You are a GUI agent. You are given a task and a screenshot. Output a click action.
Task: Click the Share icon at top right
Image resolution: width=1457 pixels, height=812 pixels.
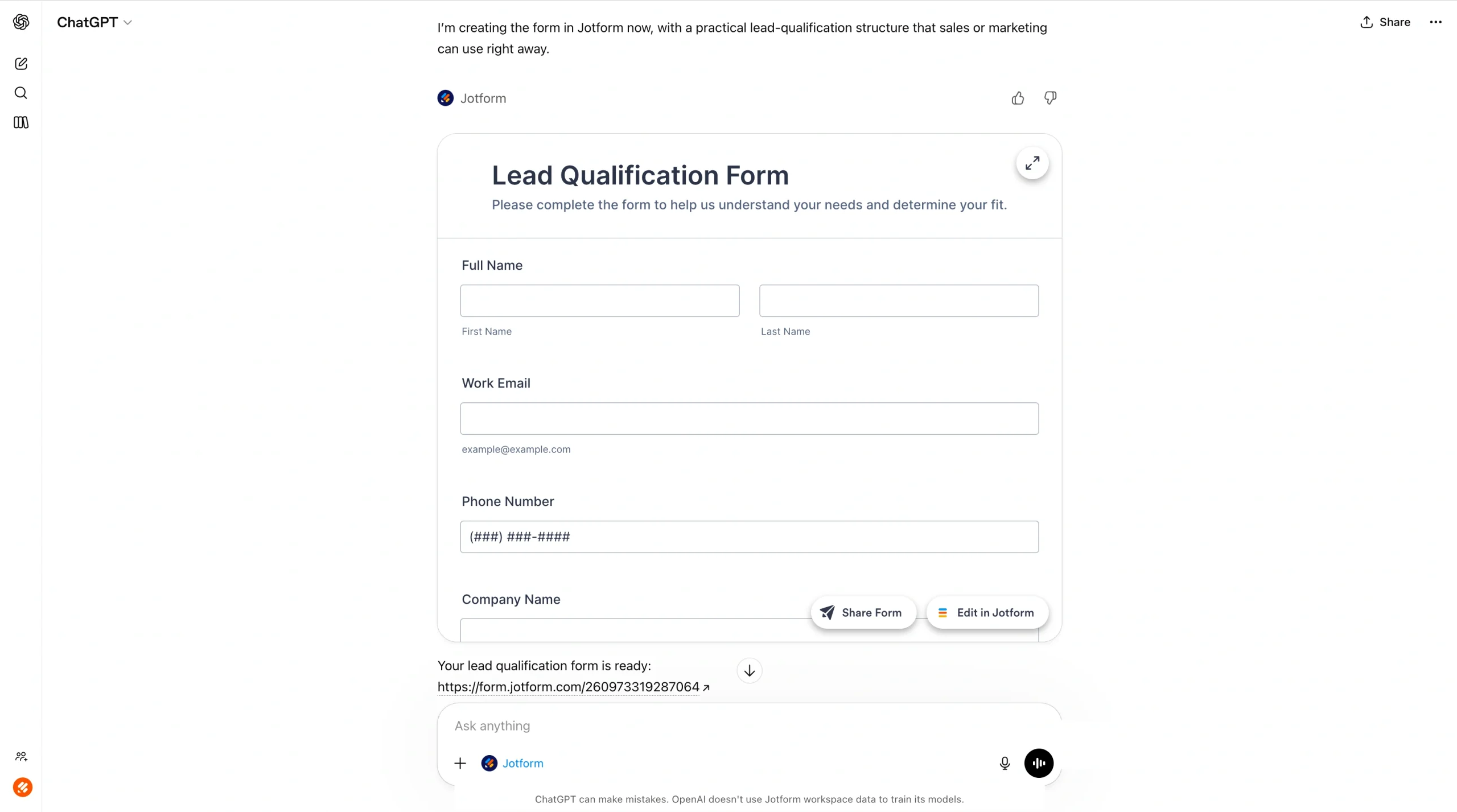[1385, 22]
